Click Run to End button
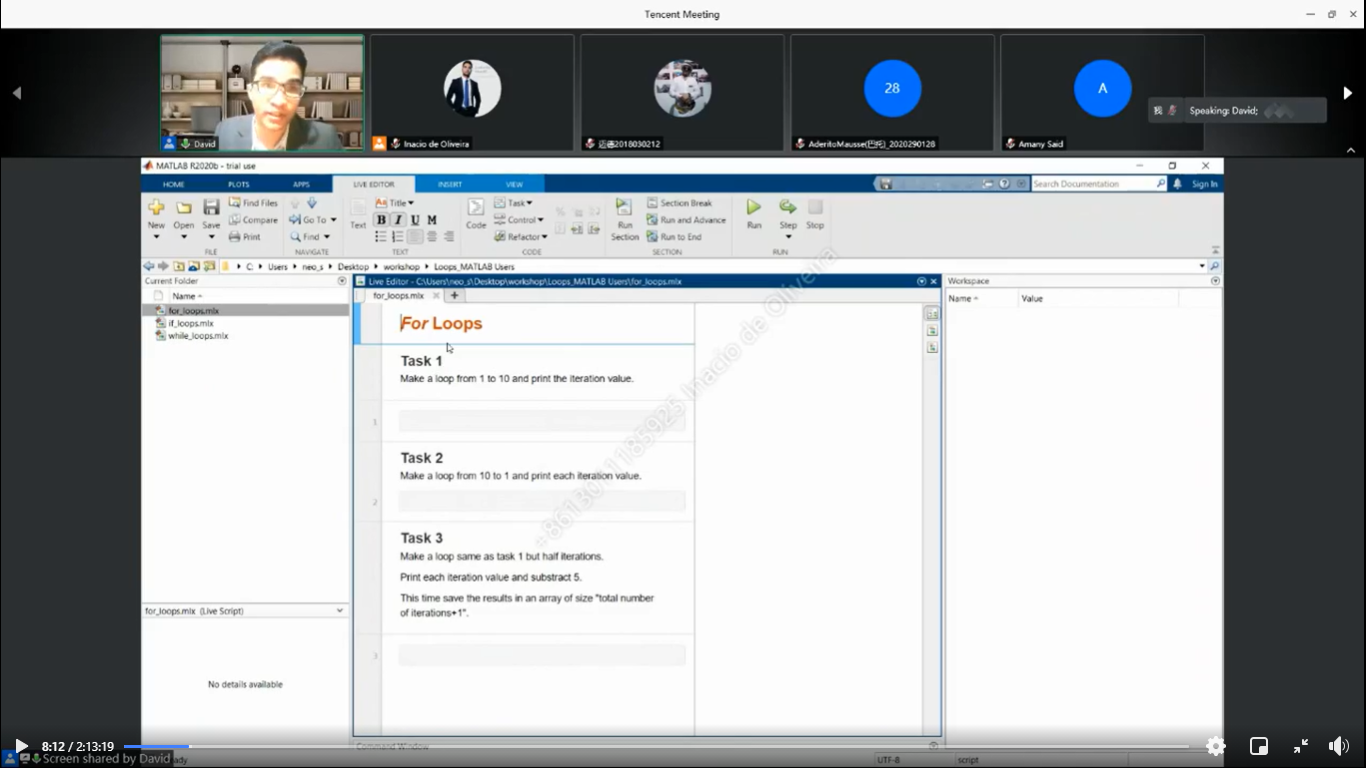1366x768 pixels. click(x=674, y=237)
